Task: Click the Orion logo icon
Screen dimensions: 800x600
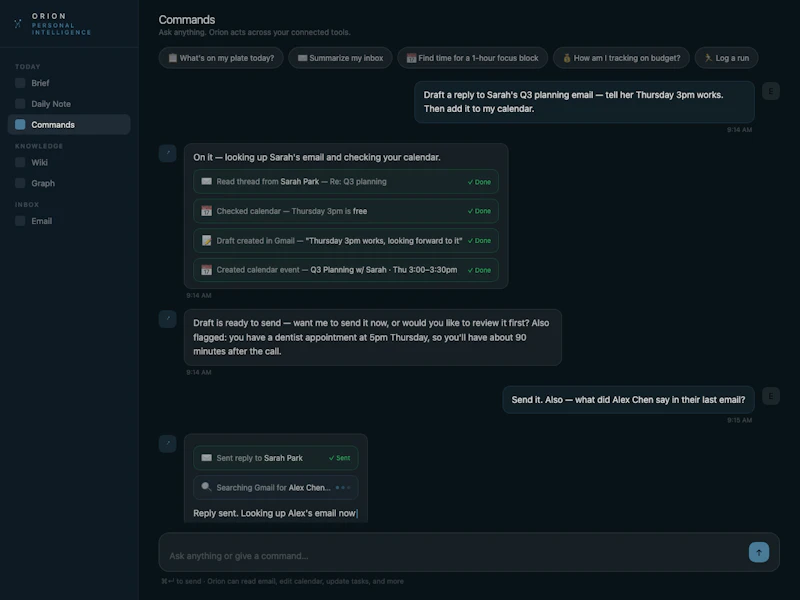Action: click(x=18, y=24)
